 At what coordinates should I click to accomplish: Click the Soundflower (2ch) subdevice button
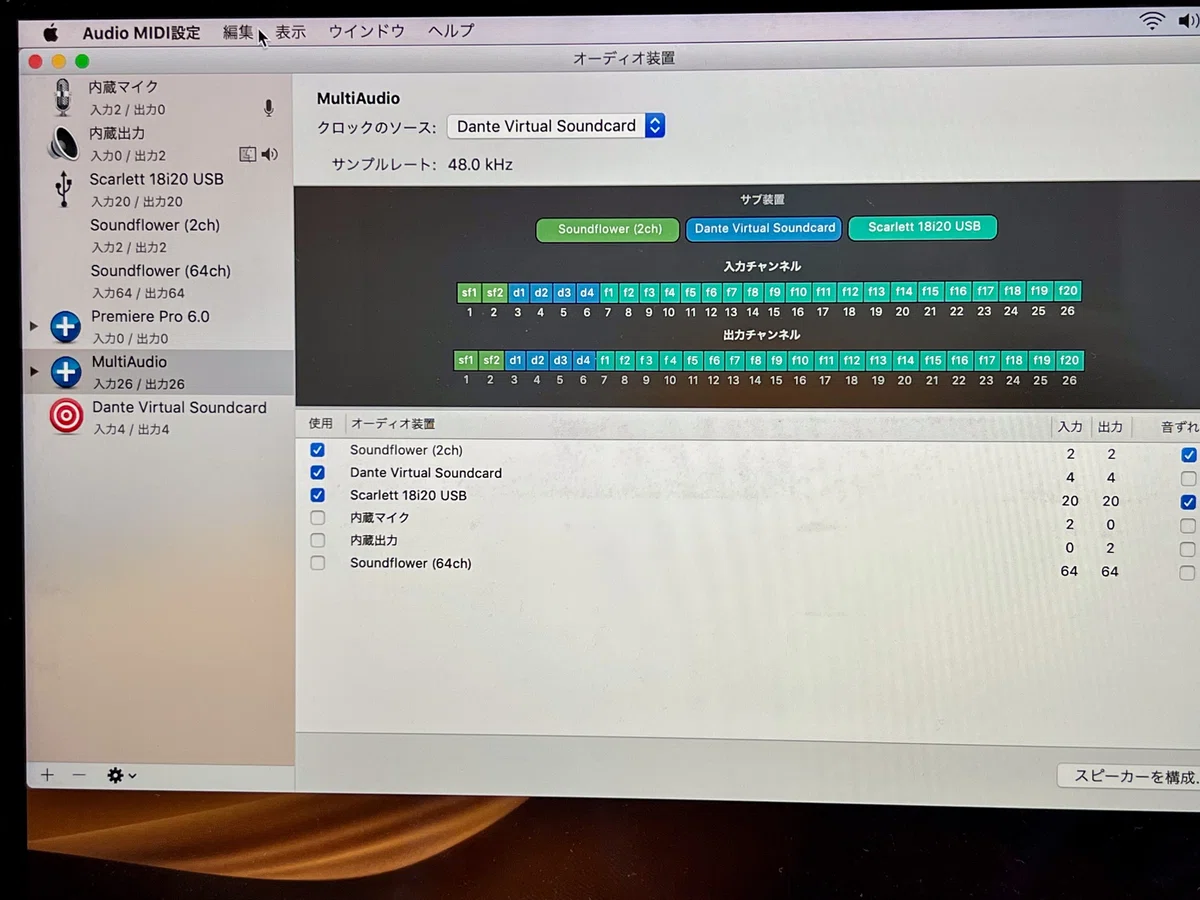[608, 229]
